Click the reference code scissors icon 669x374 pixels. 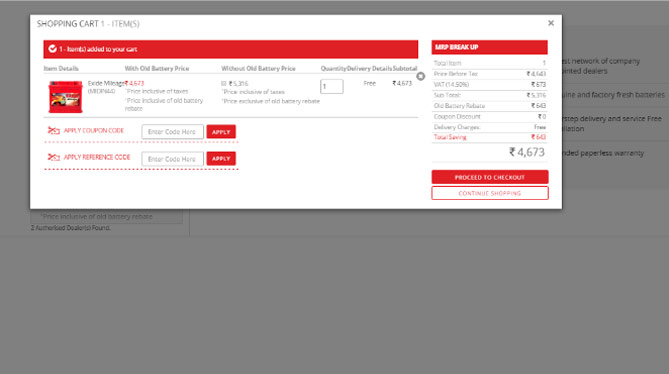[x=53, y=157]
